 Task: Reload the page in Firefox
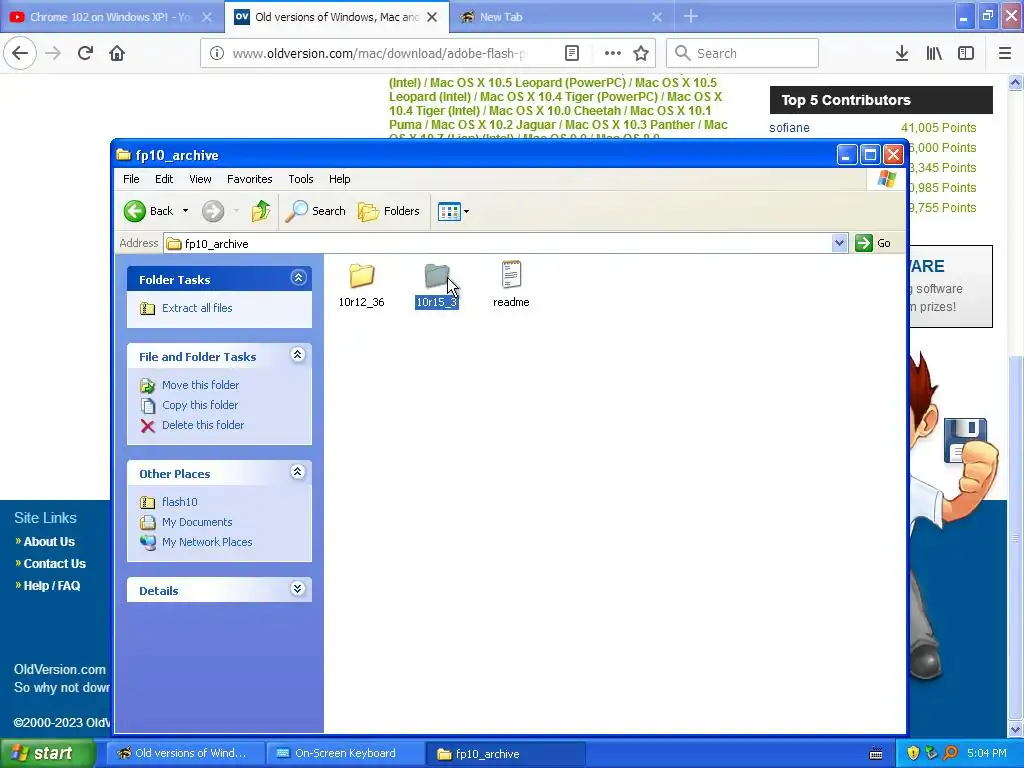point(86,53)
